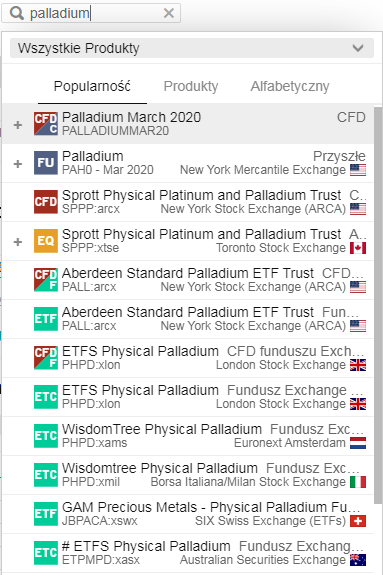The height and width of the screenshot is (575, 383).
Task: Open the Wszystkie Produkty dropdown
Action: [x=192, y=48]
